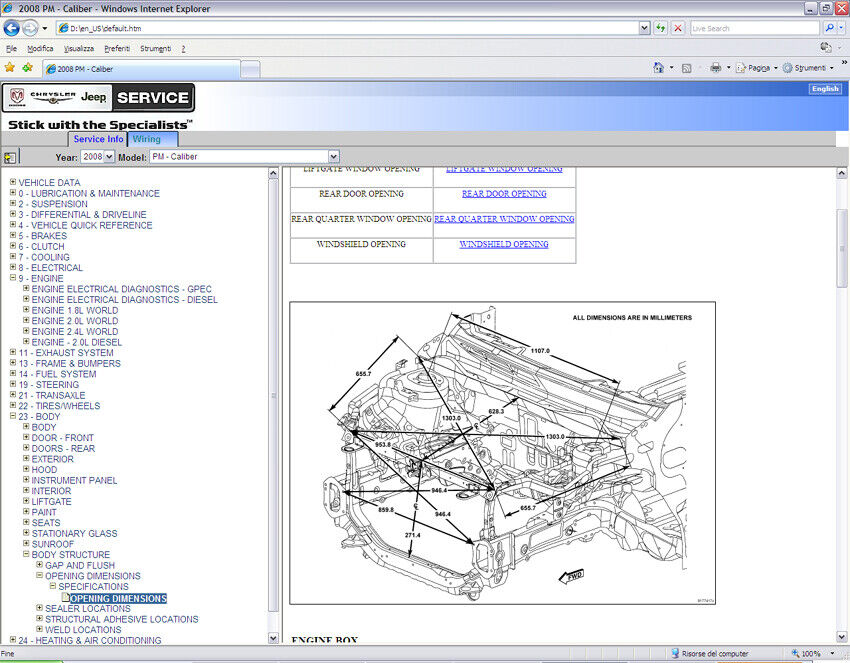Image resolution: width=850 pixels, height=663 pixels.
Task: Click the Home page icon
Action: pos(658,68)
